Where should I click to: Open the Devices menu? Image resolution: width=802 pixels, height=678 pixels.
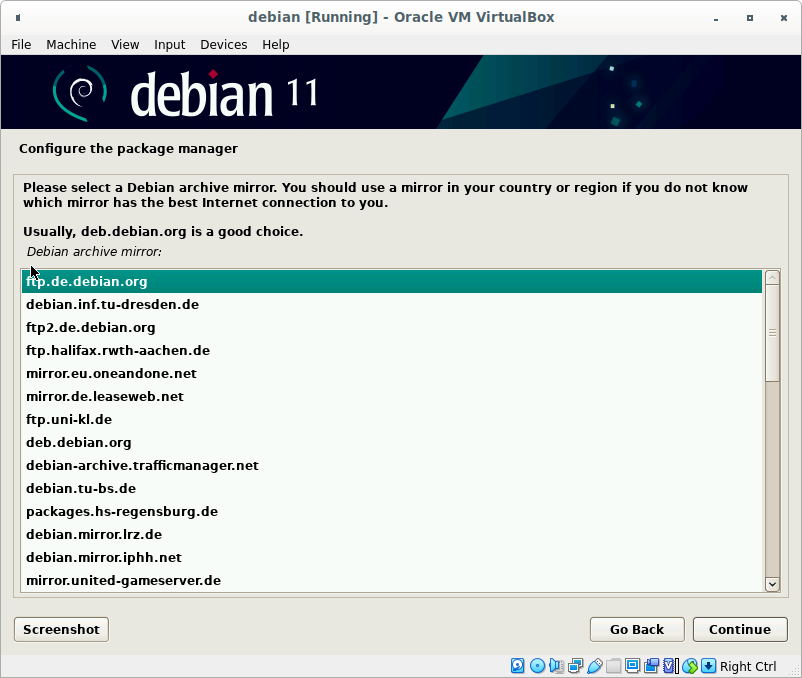coord(223,44)
